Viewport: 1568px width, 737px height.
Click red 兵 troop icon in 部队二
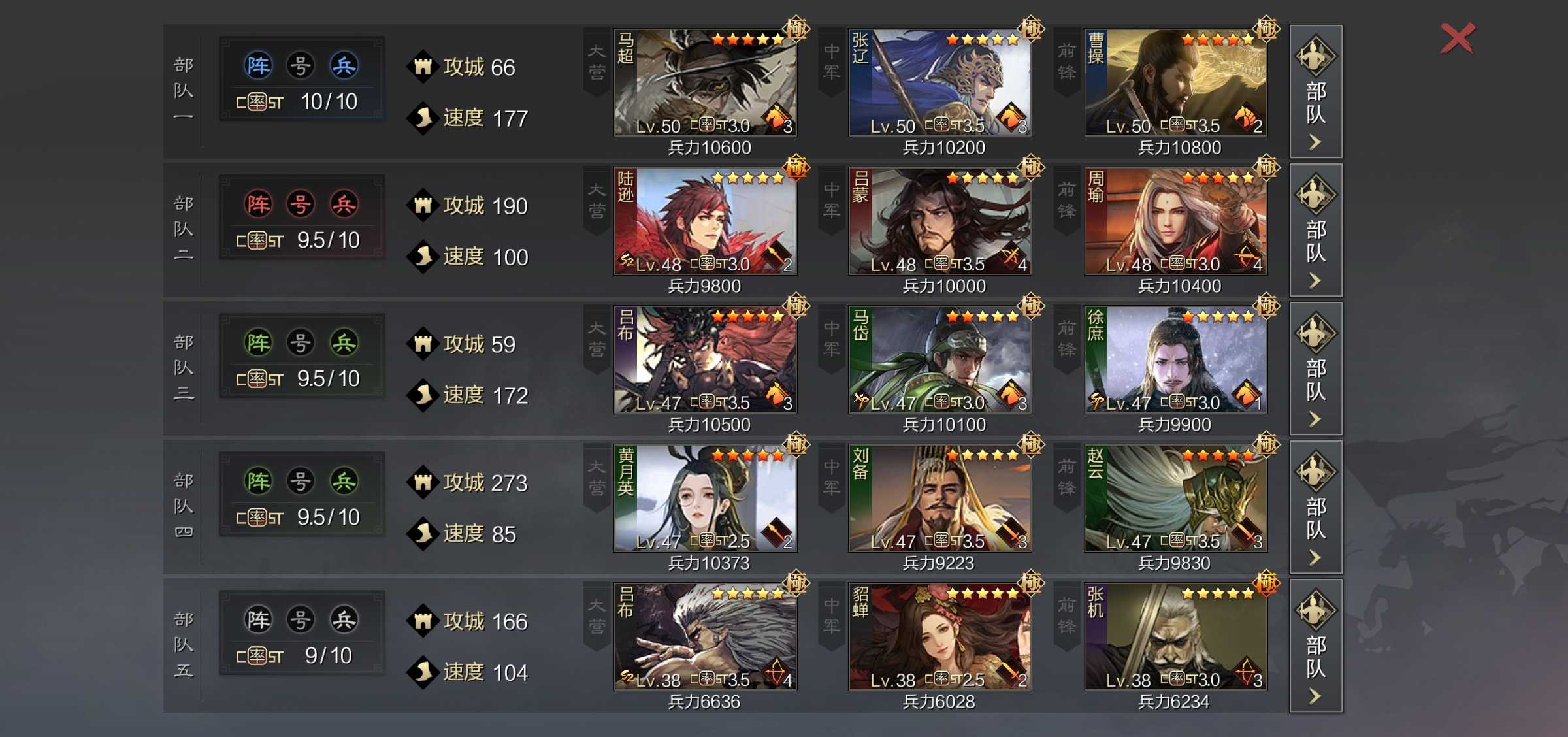[x=344, y=204]
